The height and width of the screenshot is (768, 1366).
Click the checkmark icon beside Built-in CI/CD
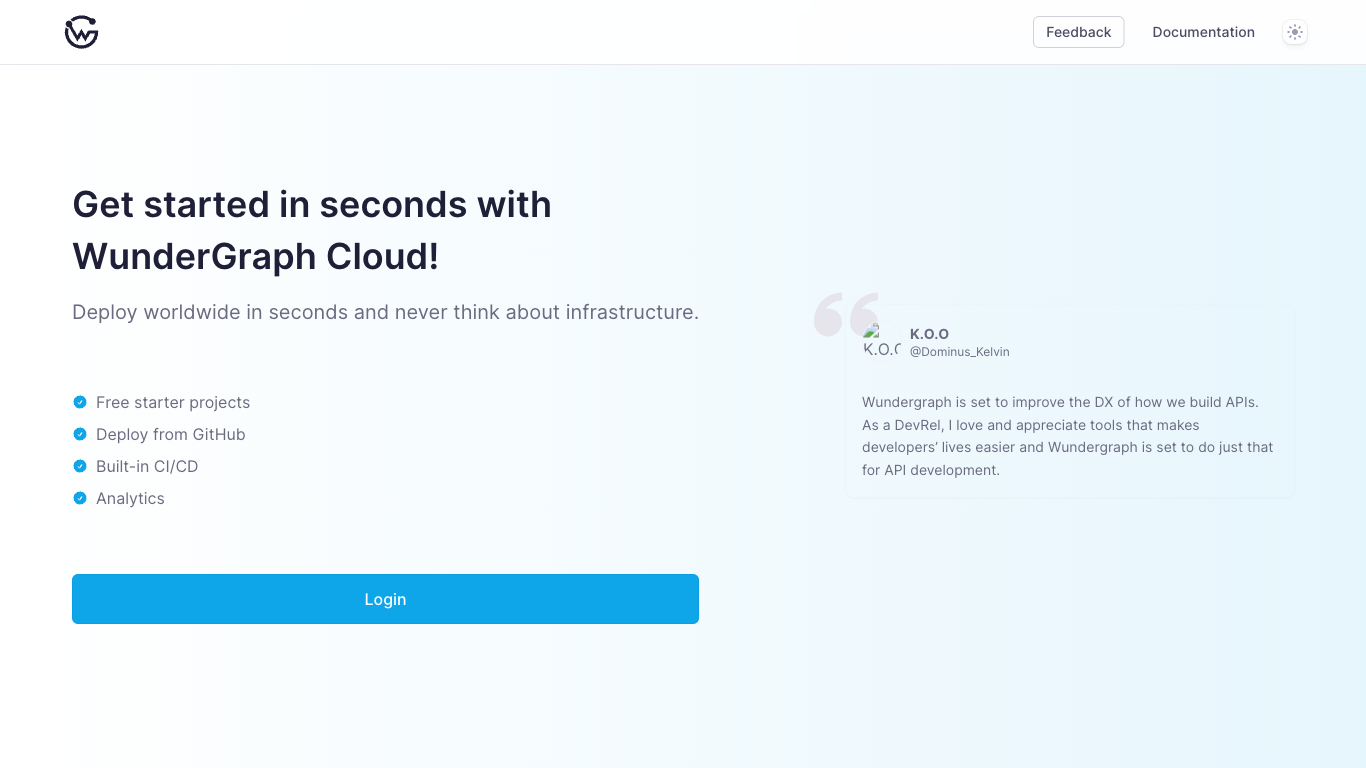click(x=80, y=466)
